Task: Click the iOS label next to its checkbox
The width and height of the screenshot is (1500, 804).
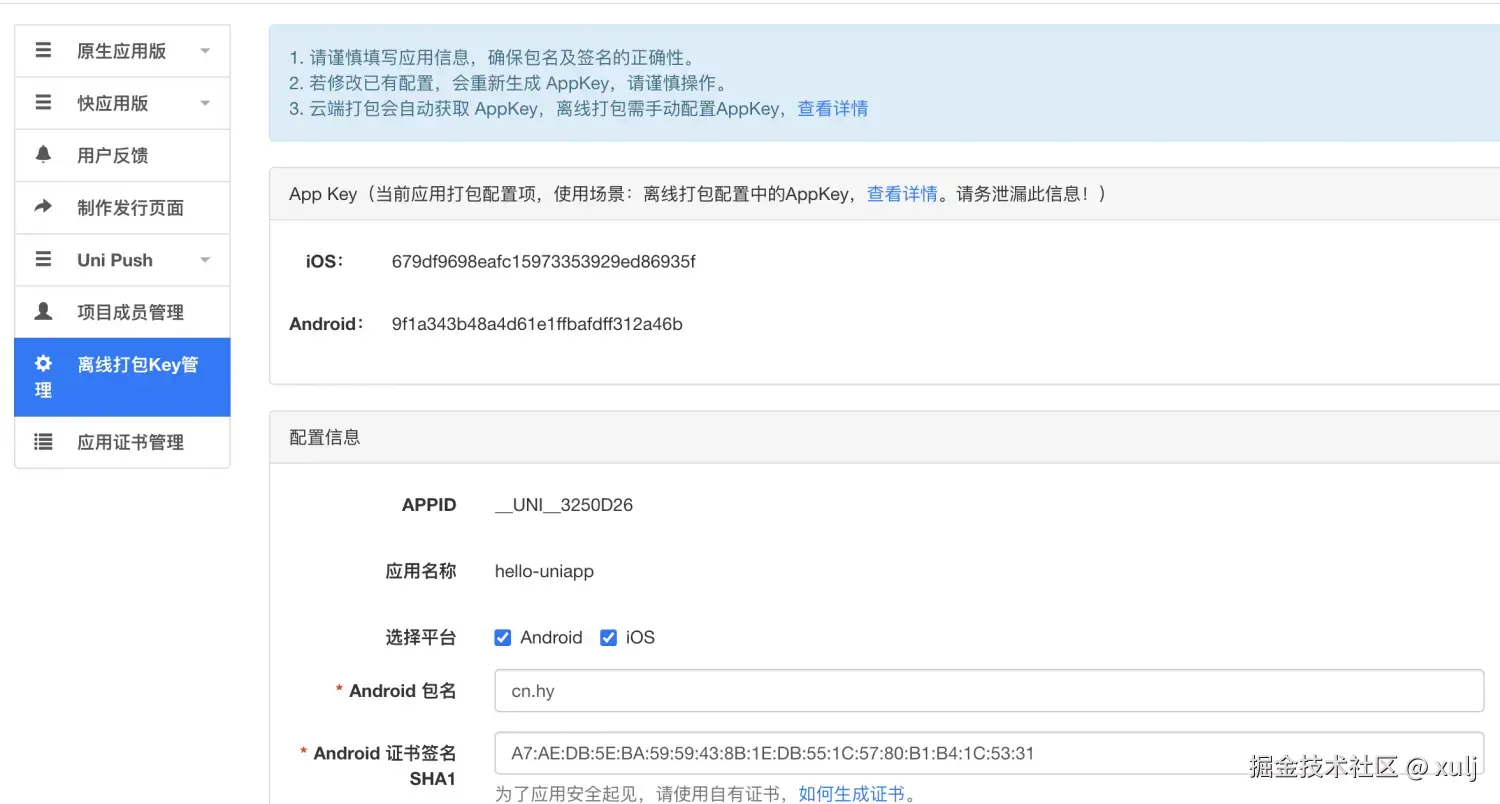Action: (x=640, y=638)
